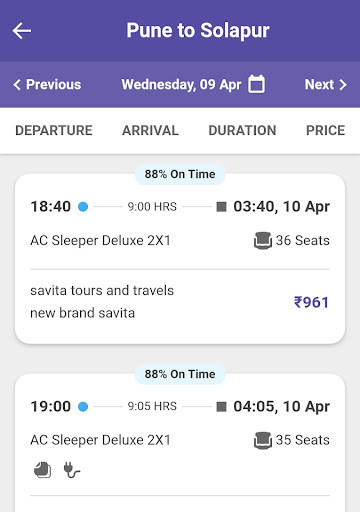
Task: Tap the blanket amenity icon
Action: pyautogui.click(x=43, y=470)
